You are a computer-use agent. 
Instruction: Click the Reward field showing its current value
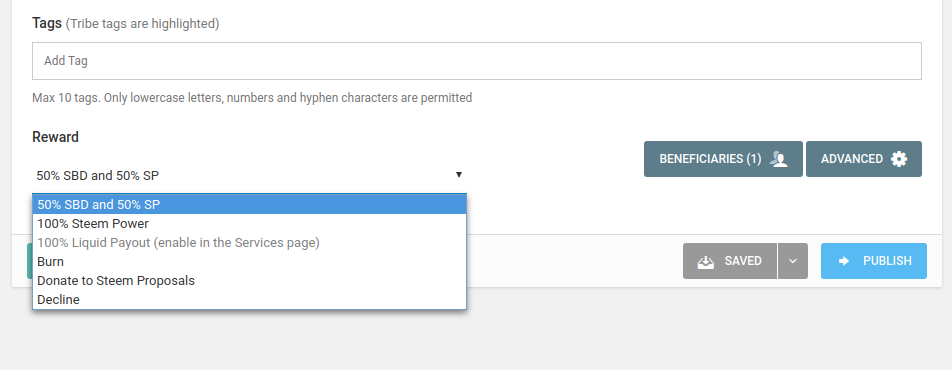(x=250, y=176)
